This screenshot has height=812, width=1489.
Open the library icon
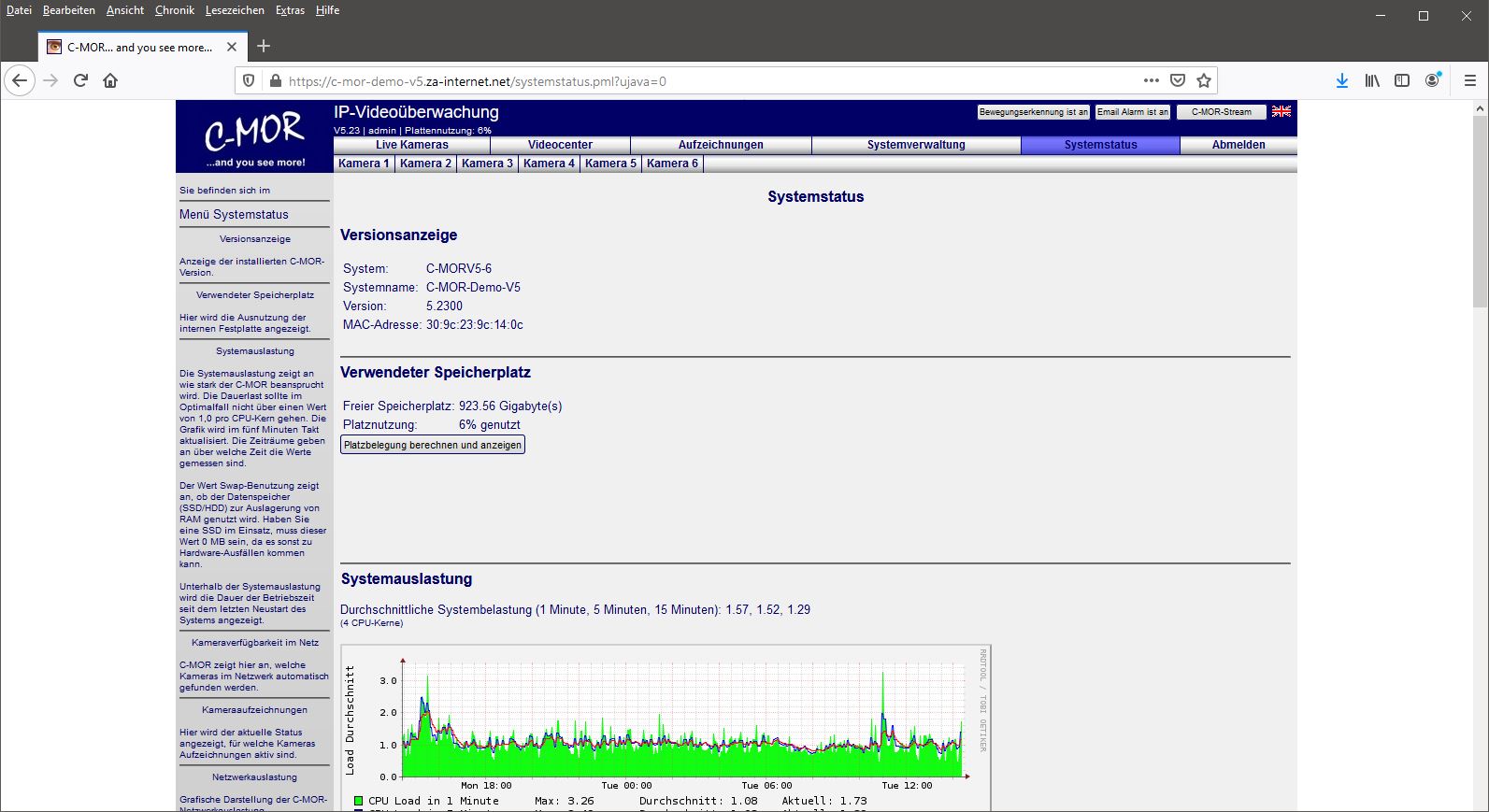1372,81
